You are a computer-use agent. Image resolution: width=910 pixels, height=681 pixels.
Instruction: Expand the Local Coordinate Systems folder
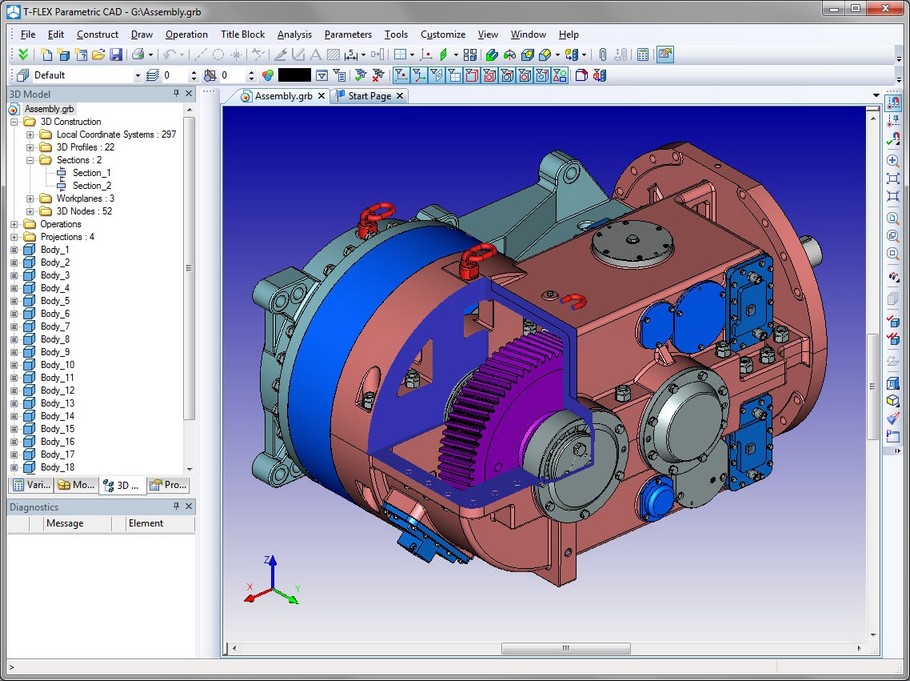(x=30, y=134)
